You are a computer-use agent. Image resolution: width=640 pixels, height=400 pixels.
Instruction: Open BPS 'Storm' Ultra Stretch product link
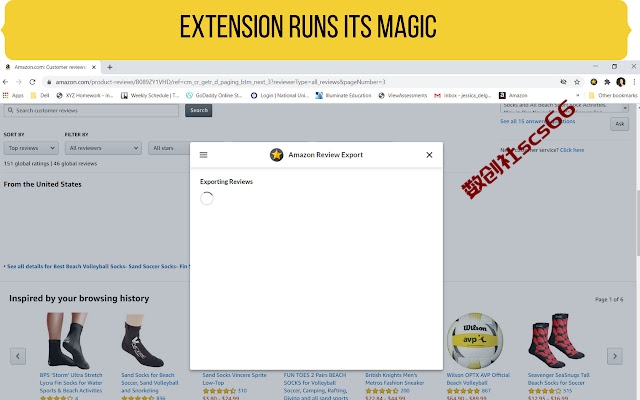(x=71, y=383)
